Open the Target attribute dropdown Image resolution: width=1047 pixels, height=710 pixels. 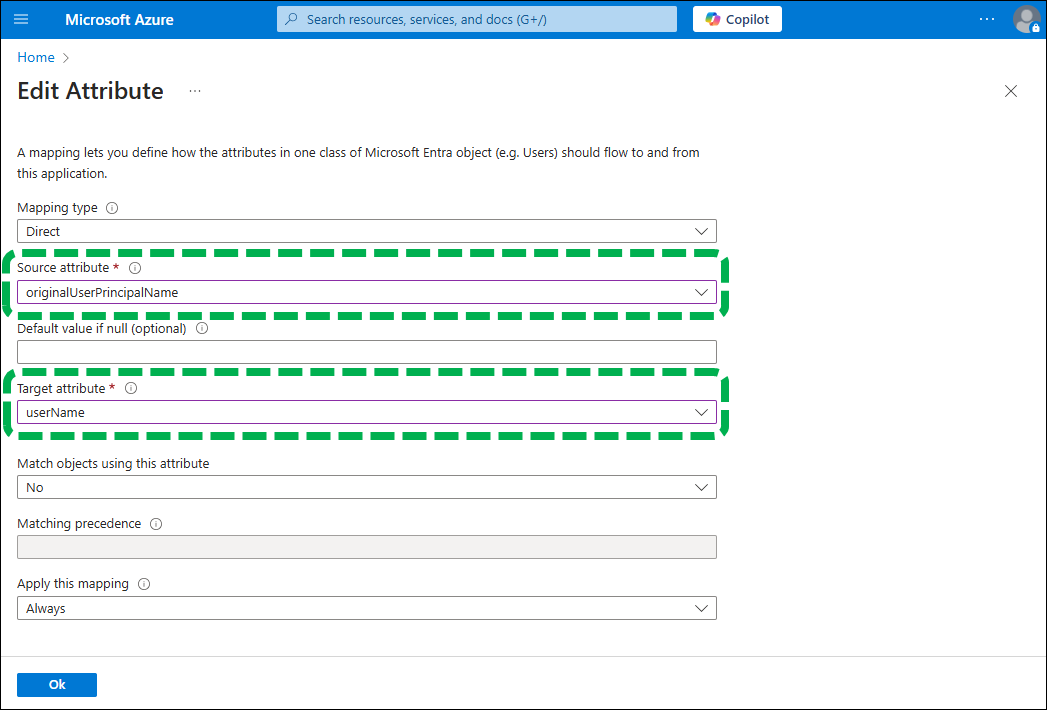click(366, 412)
